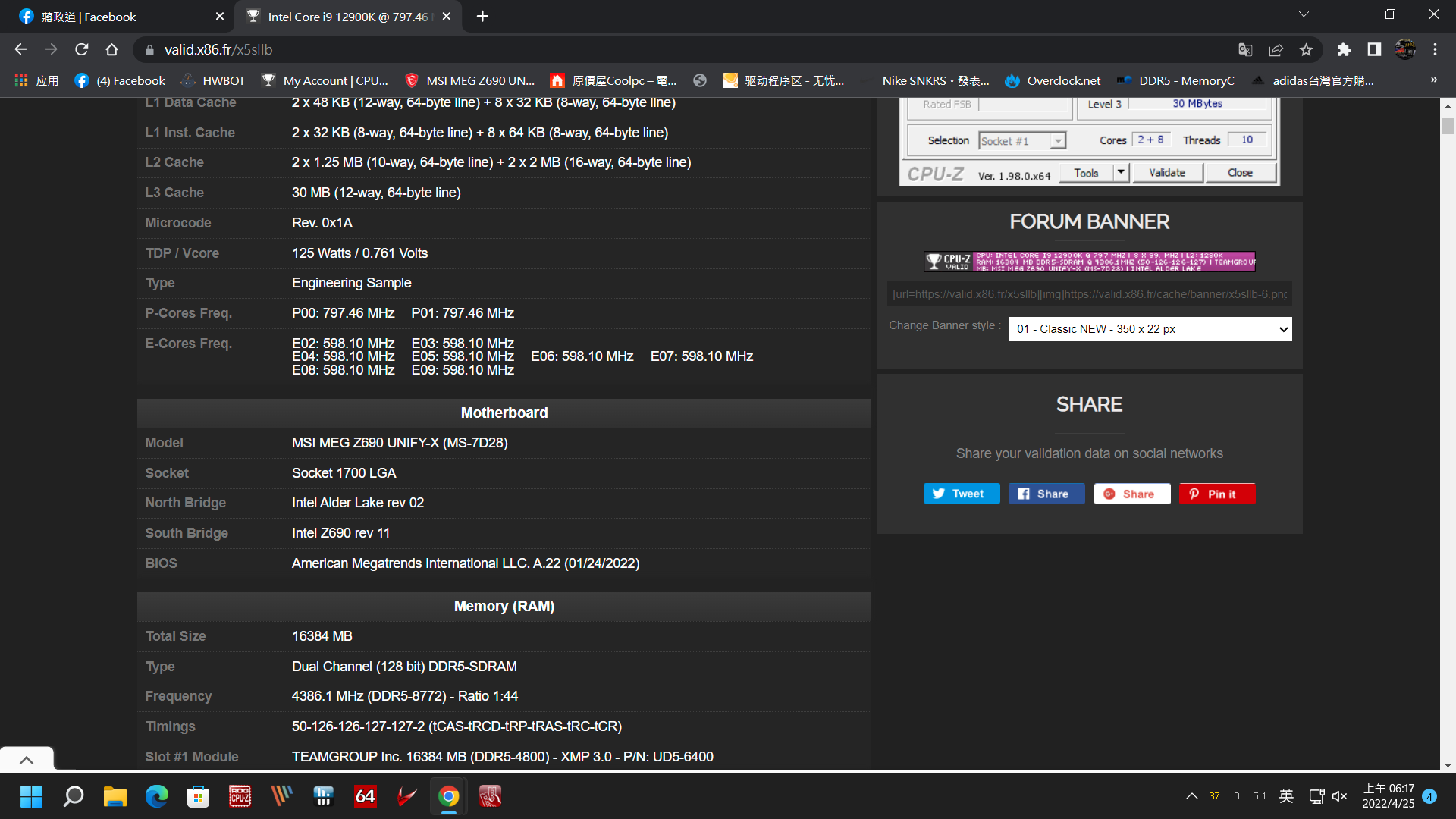This screenshot has width=1456, height=819.
Task: Click the red-icon Share button
Action: click(1132, 494)
